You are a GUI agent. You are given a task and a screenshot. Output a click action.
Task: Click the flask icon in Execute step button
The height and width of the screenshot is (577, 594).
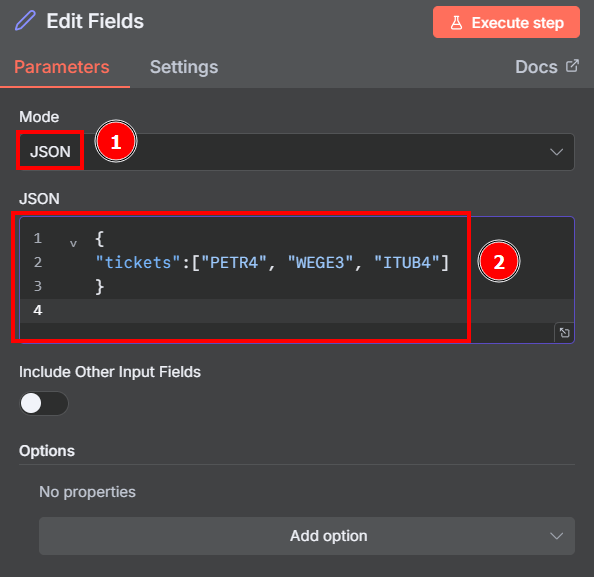[456, 23]
